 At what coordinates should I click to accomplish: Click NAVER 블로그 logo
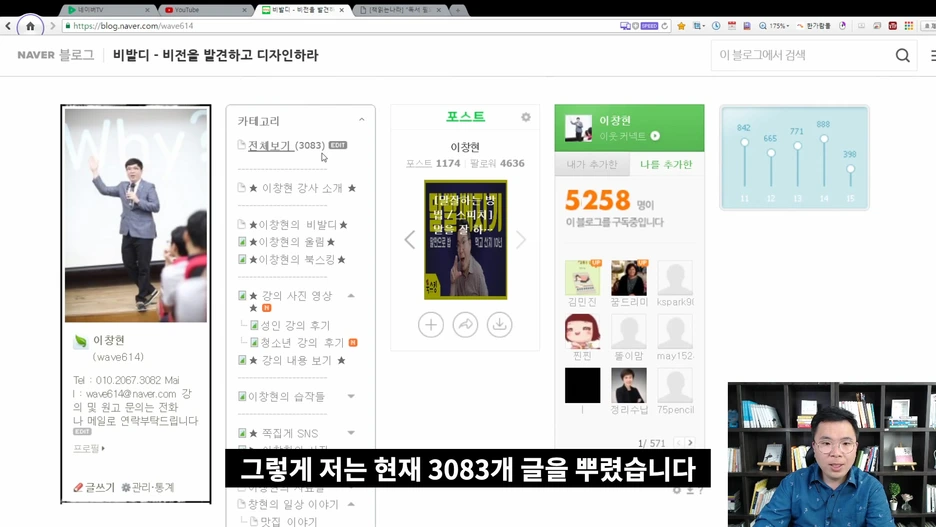click(56, 55)
